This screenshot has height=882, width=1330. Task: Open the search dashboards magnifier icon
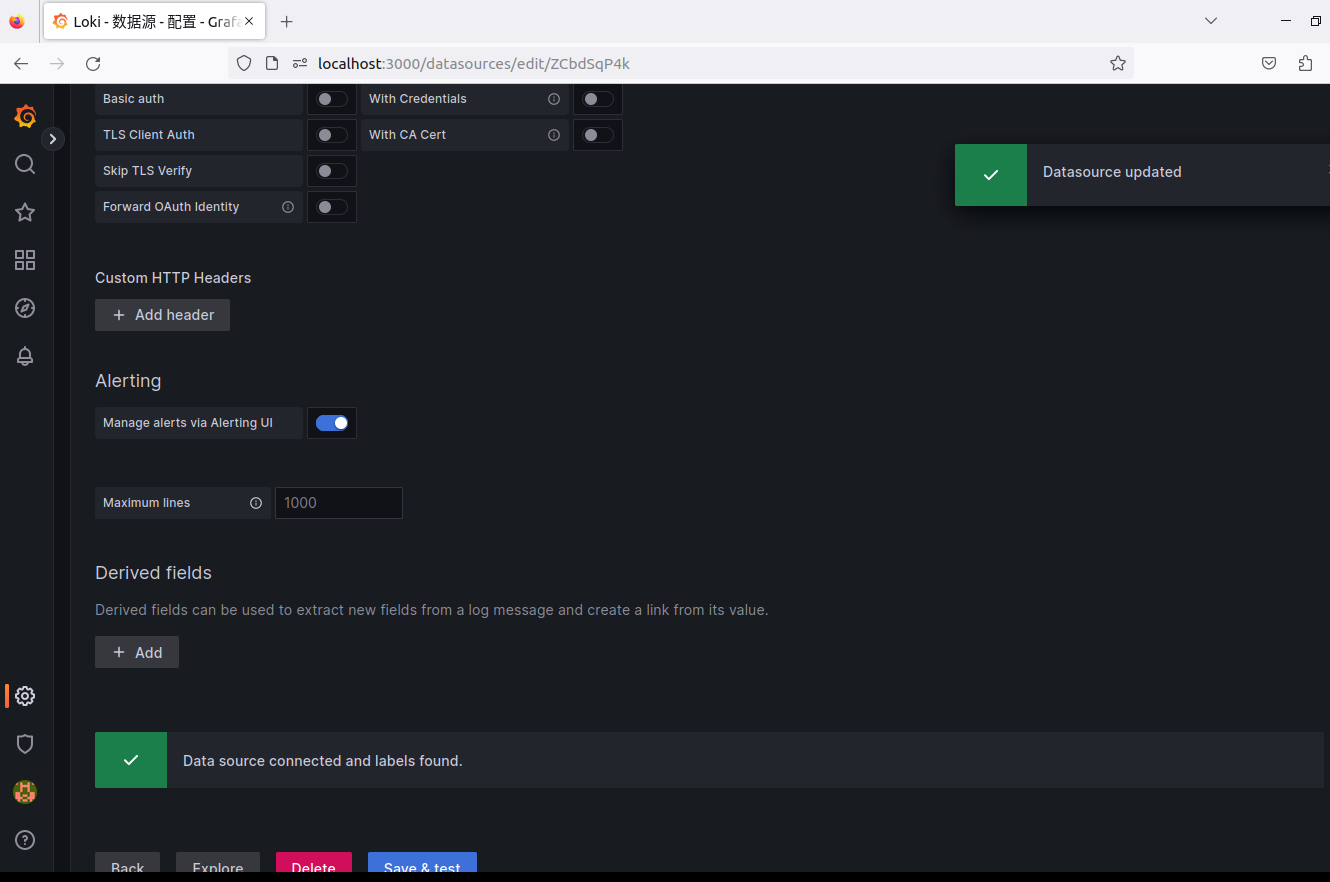pos(25,164)
